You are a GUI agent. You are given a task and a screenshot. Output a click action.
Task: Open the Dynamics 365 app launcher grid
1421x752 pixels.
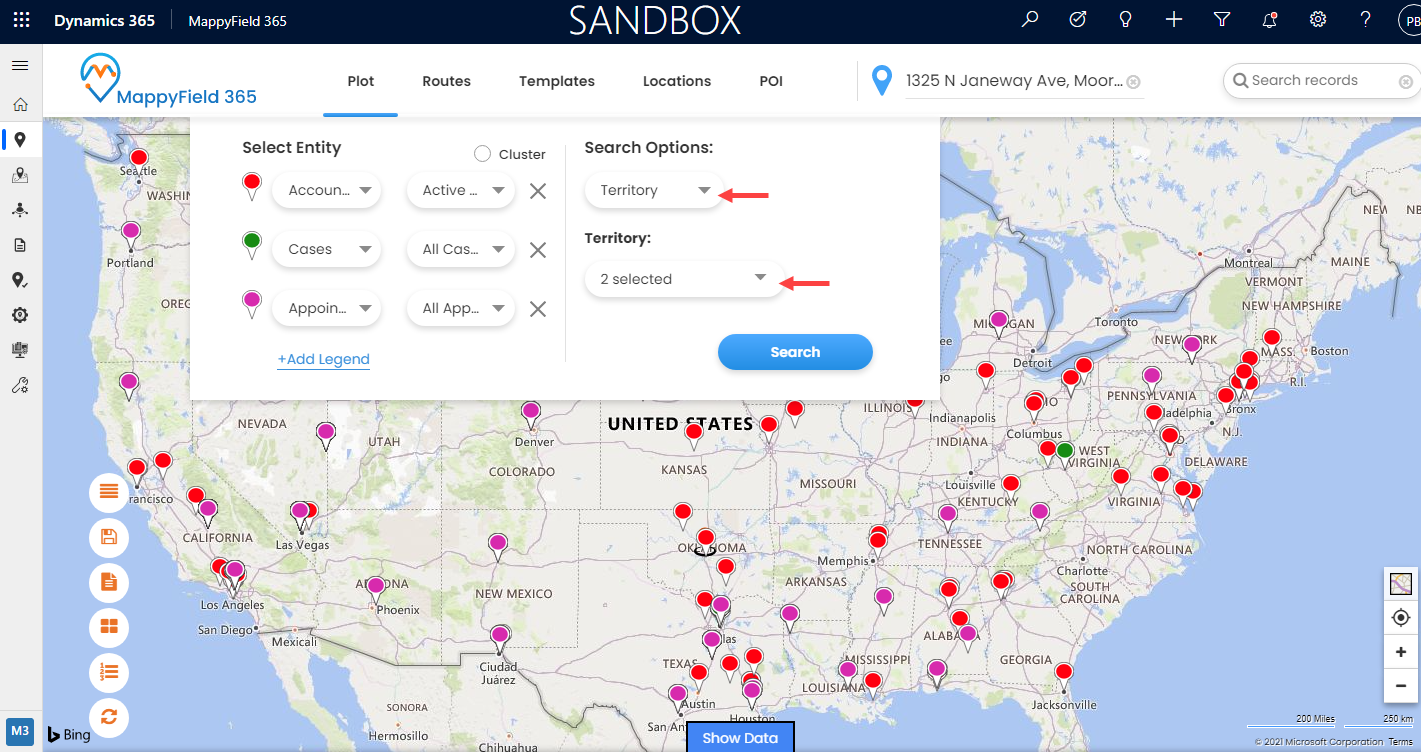tap(21, 20)
